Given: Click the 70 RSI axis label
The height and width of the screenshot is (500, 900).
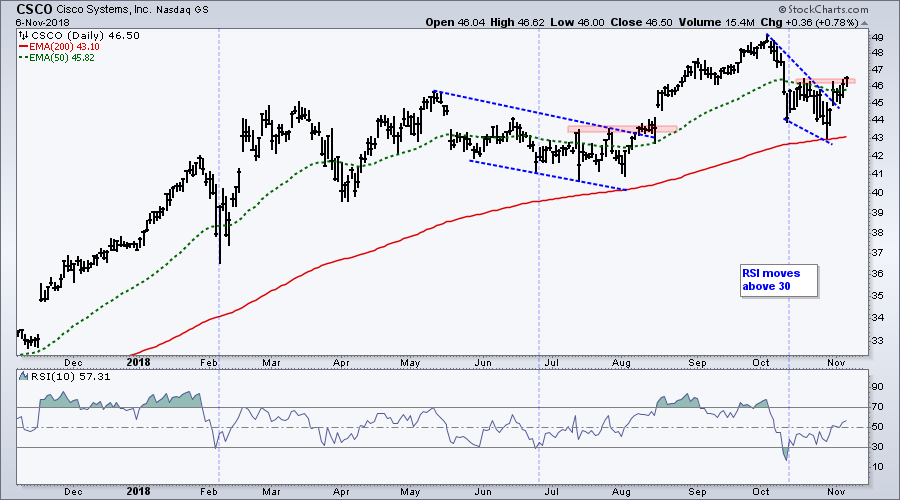Looking at the screenshot, I should [x=878, y=407].
